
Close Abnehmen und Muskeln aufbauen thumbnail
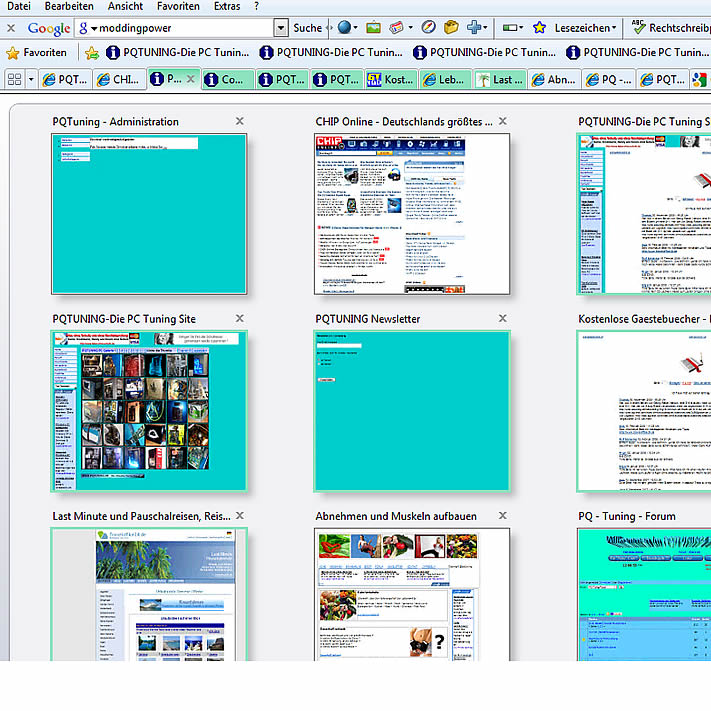point(502,516)
